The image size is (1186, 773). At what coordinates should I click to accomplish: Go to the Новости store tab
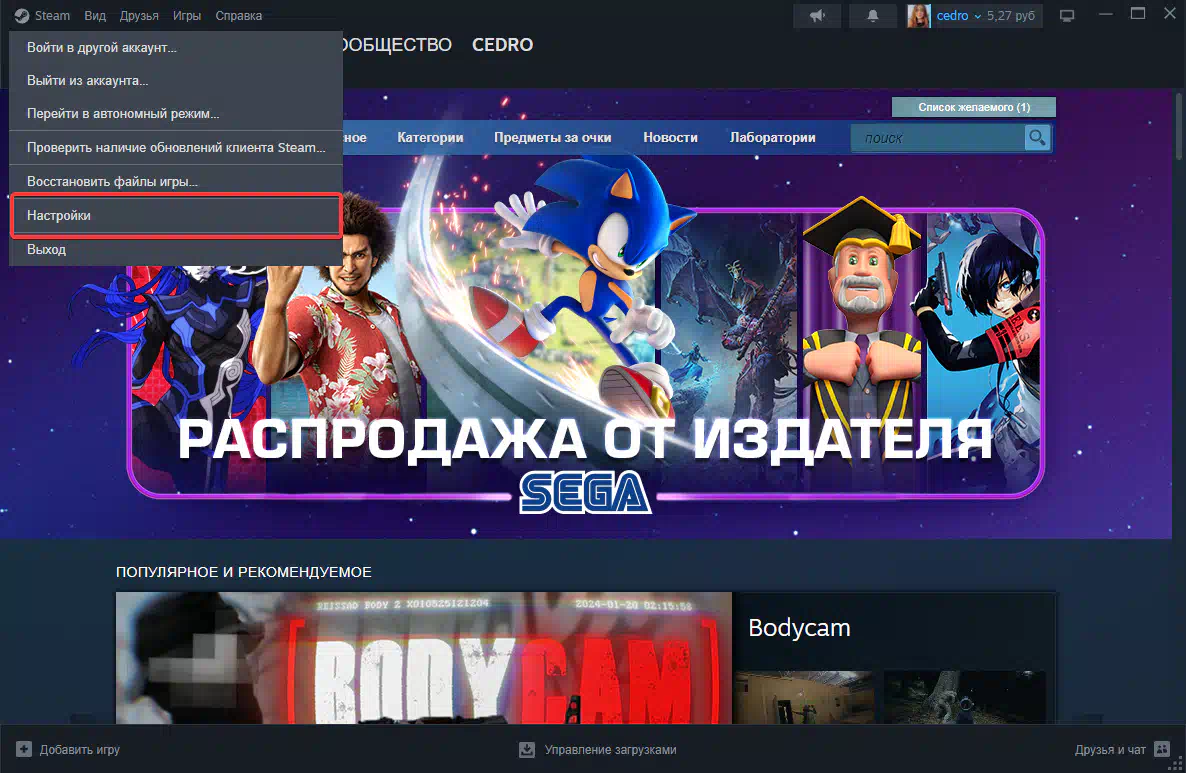670,138
